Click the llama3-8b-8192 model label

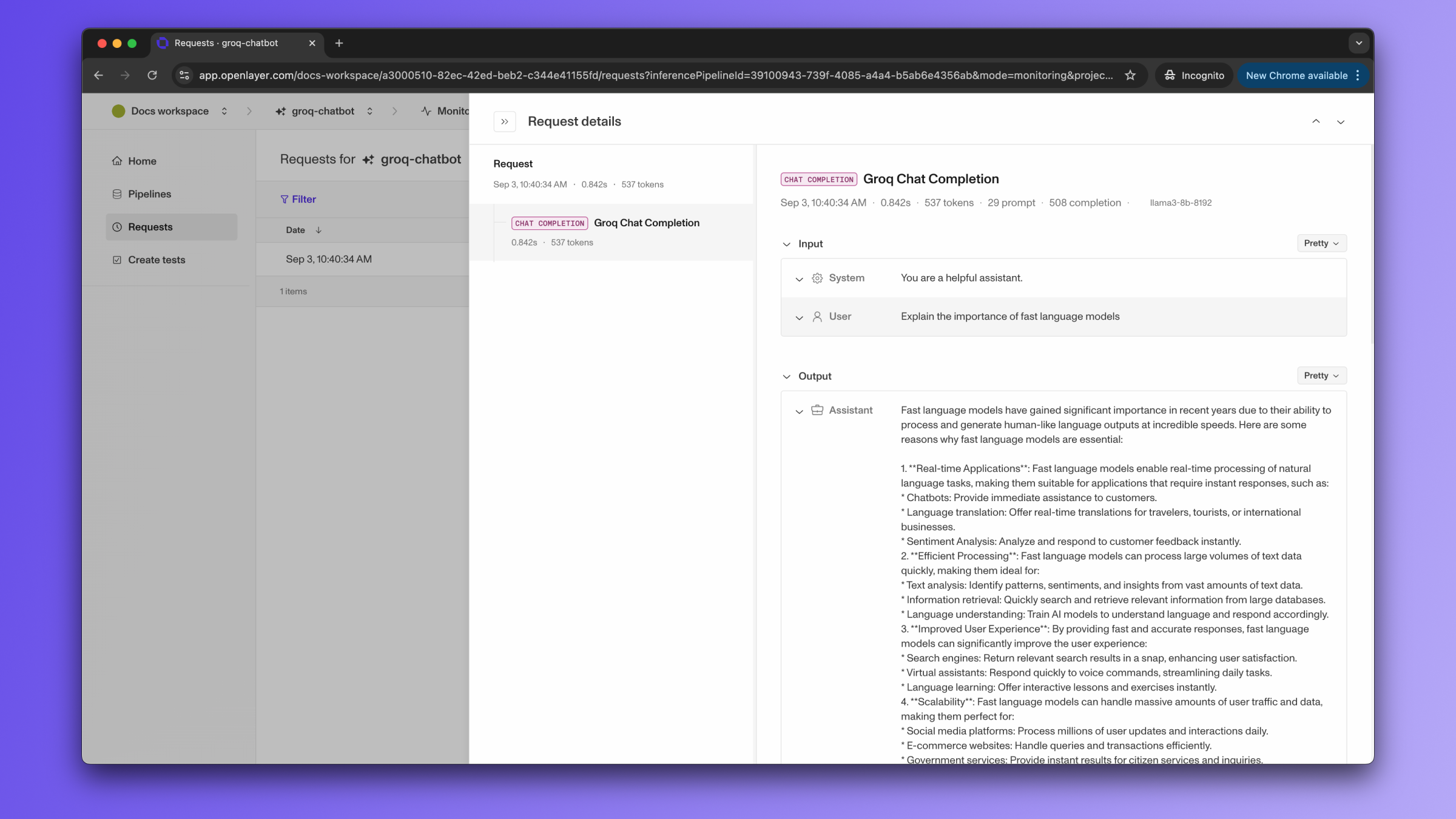[x=1180, y=203]
